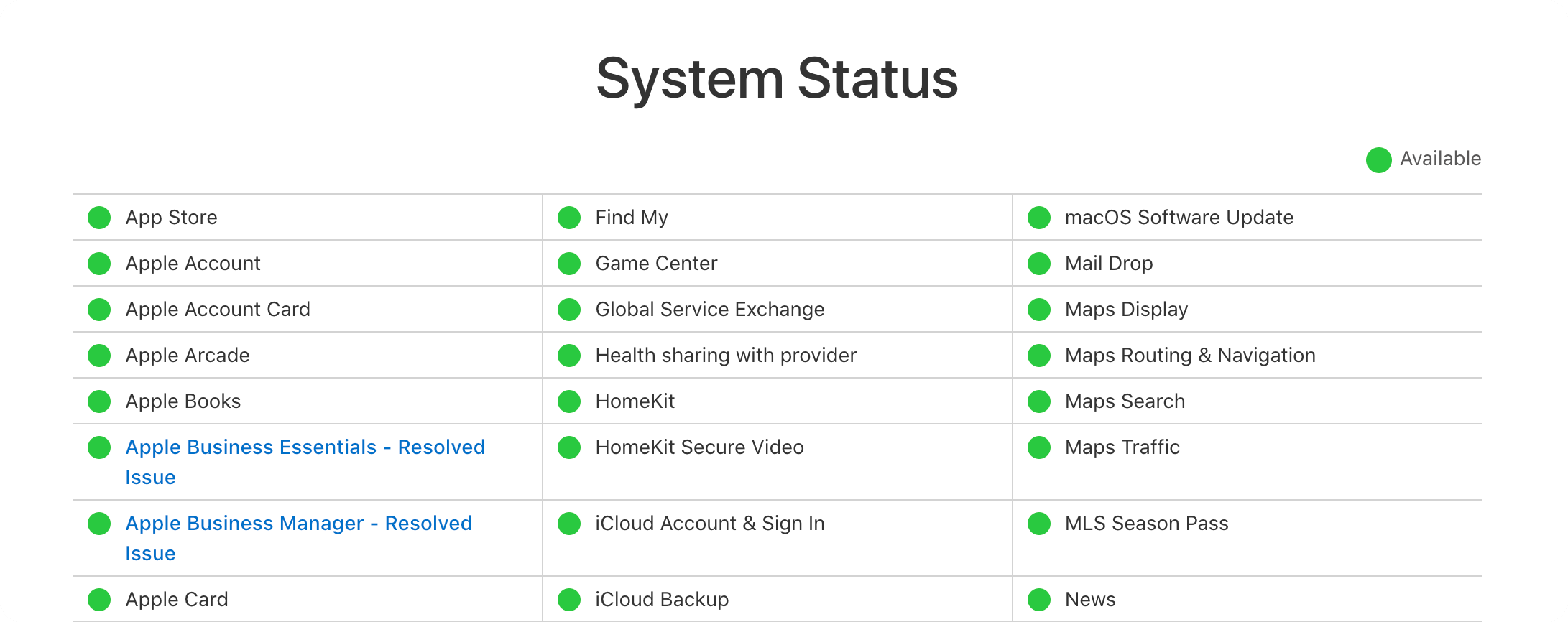The width and height of the screenshot is (1568, 622).
Task: Click status dot beside iCloud Account & Sign In
Action: coord(569,524)
